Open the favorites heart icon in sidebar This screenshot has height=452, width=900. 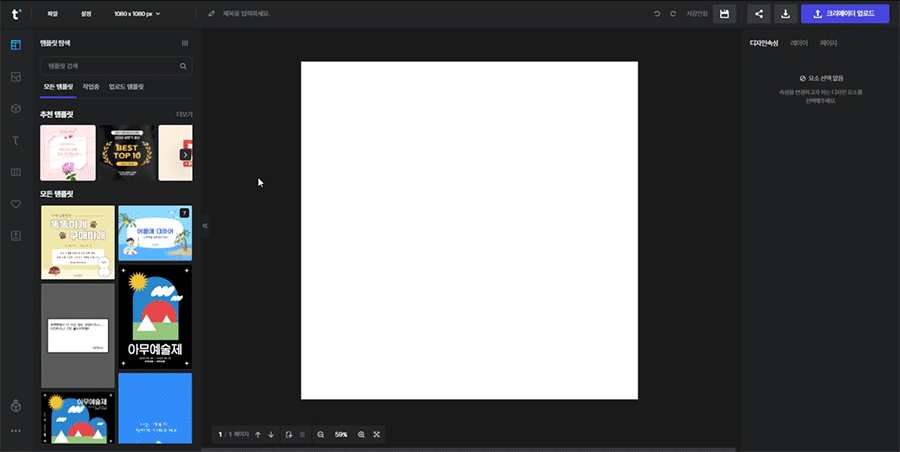point(16,204)
